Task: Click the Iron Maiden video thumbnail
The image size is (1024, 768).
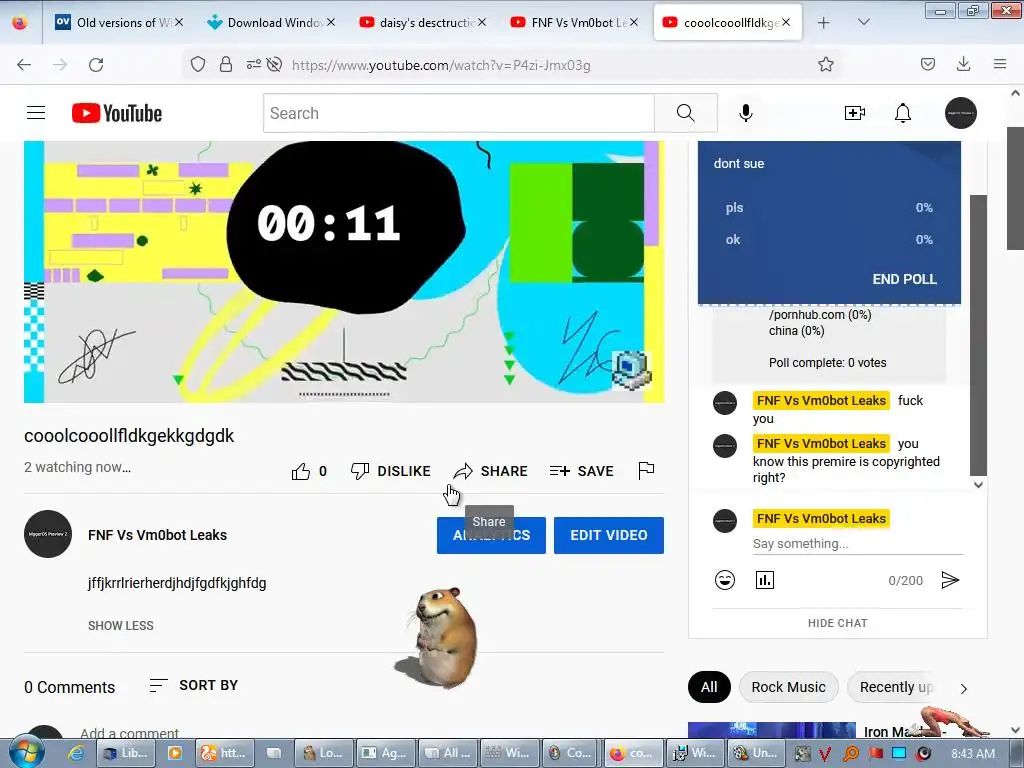Action: pyautogui.click(x=772, y=730)
